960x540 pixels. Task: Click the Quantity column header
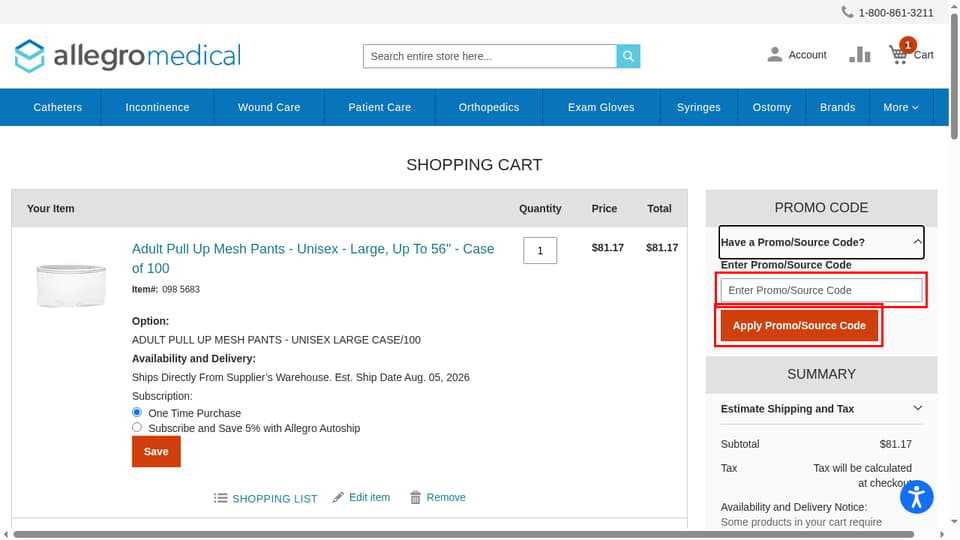pyautogui.click(x=540, y=208)
